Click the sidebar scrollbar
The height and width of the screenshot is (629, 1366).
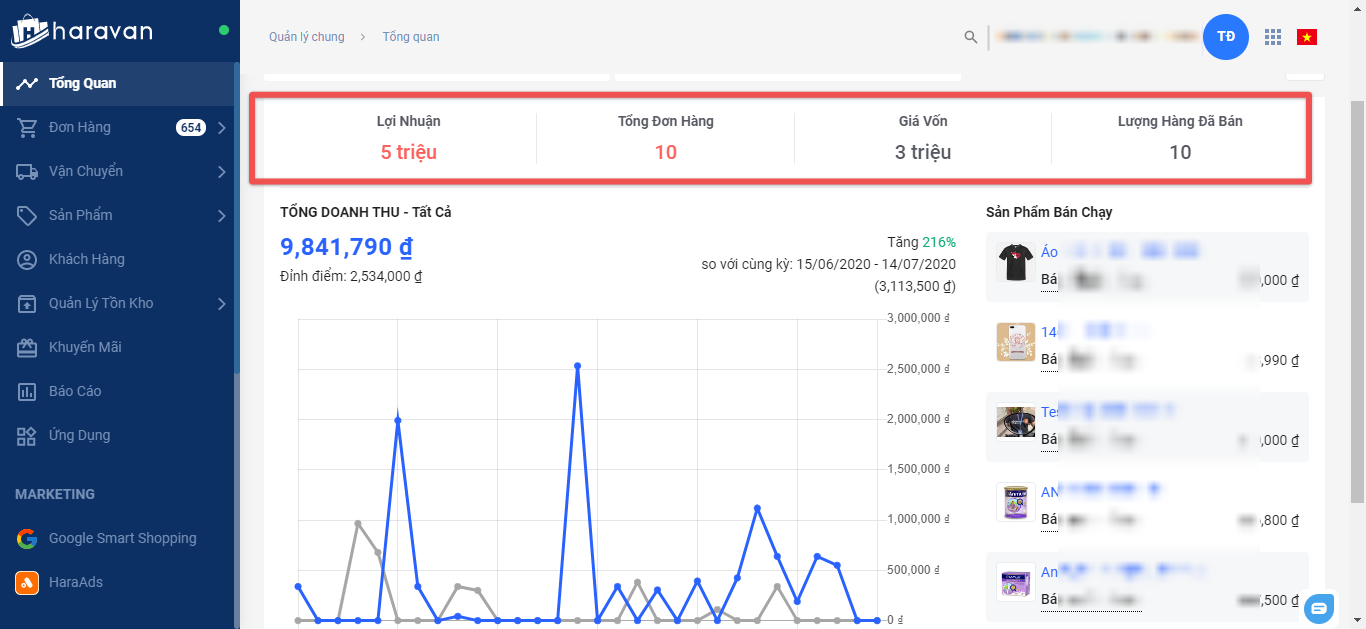[x=236, y=220]
